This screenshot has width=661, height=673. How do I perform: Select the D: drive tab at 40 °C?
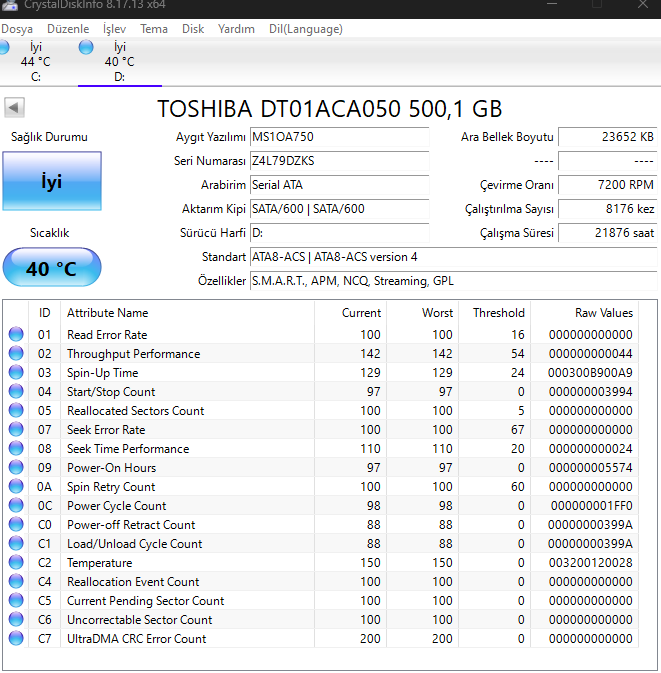(120, 62)
